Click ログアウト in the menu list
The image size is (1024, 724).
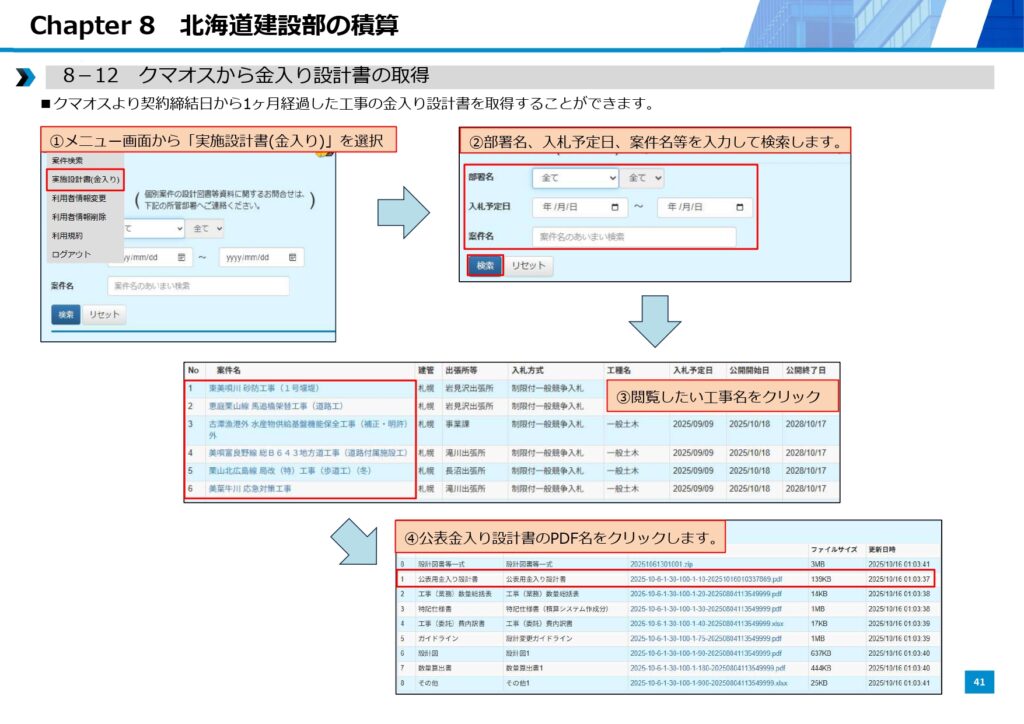point(71,254)
